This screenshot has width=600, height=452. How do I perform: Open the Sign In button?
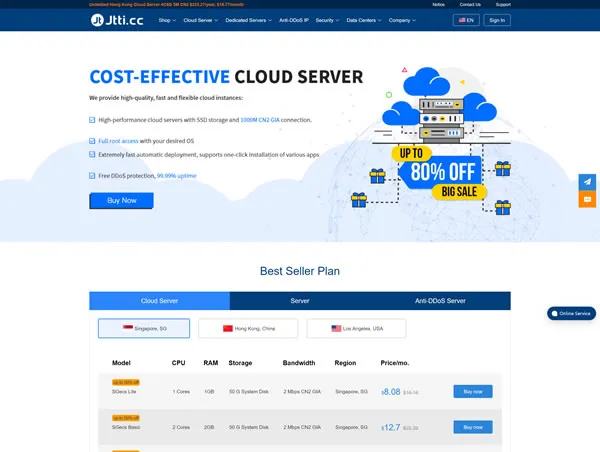point(497,20)
